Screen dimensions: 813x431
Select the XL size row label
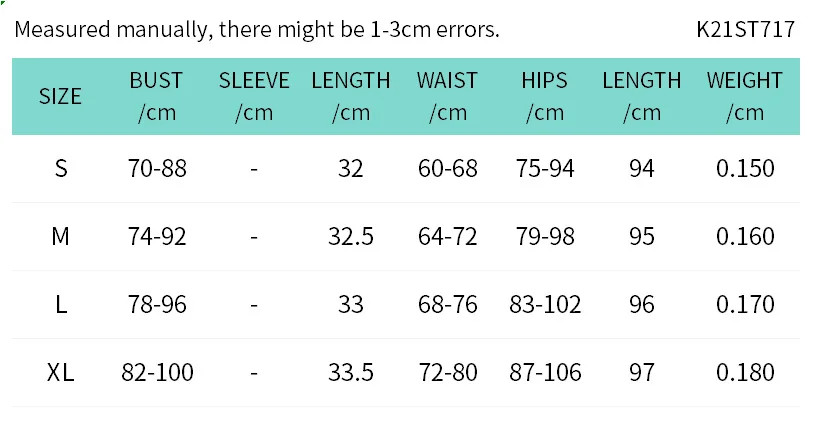[x=60, y=372]
